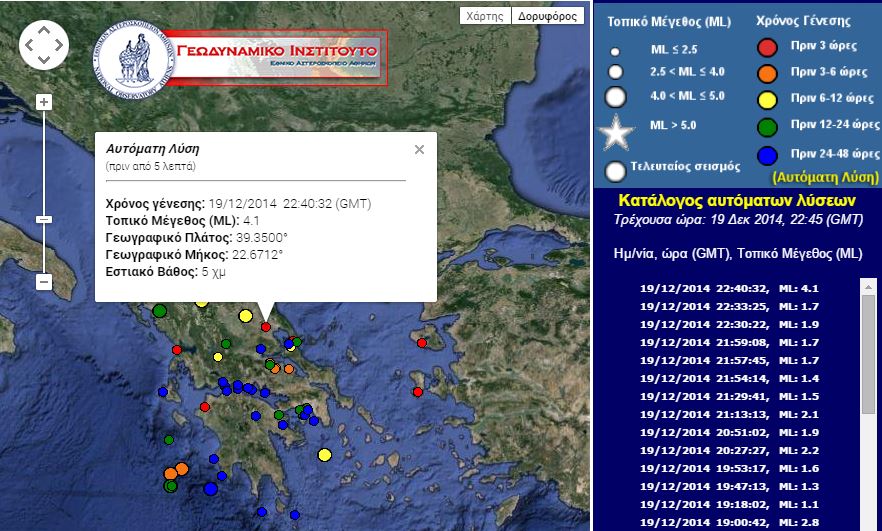Select the red epicenter marker under the popup pointer
Viewport: 882px width, 531px height.
266,327
